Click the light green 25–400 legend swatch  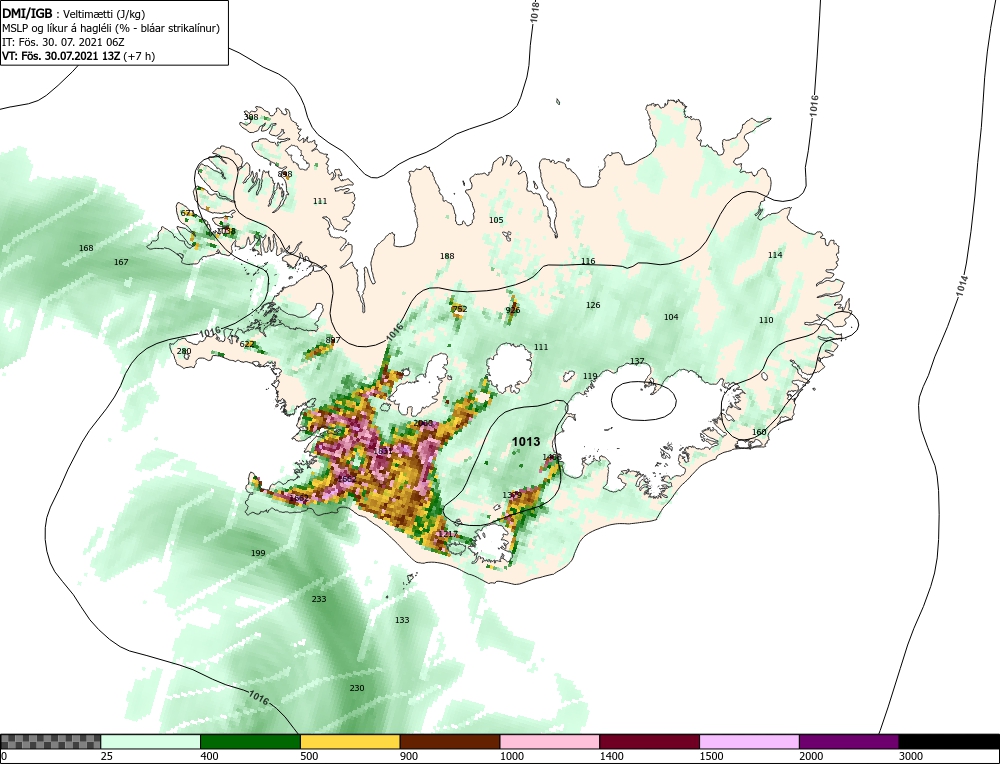pyautogui.click(x=151, y=741)
